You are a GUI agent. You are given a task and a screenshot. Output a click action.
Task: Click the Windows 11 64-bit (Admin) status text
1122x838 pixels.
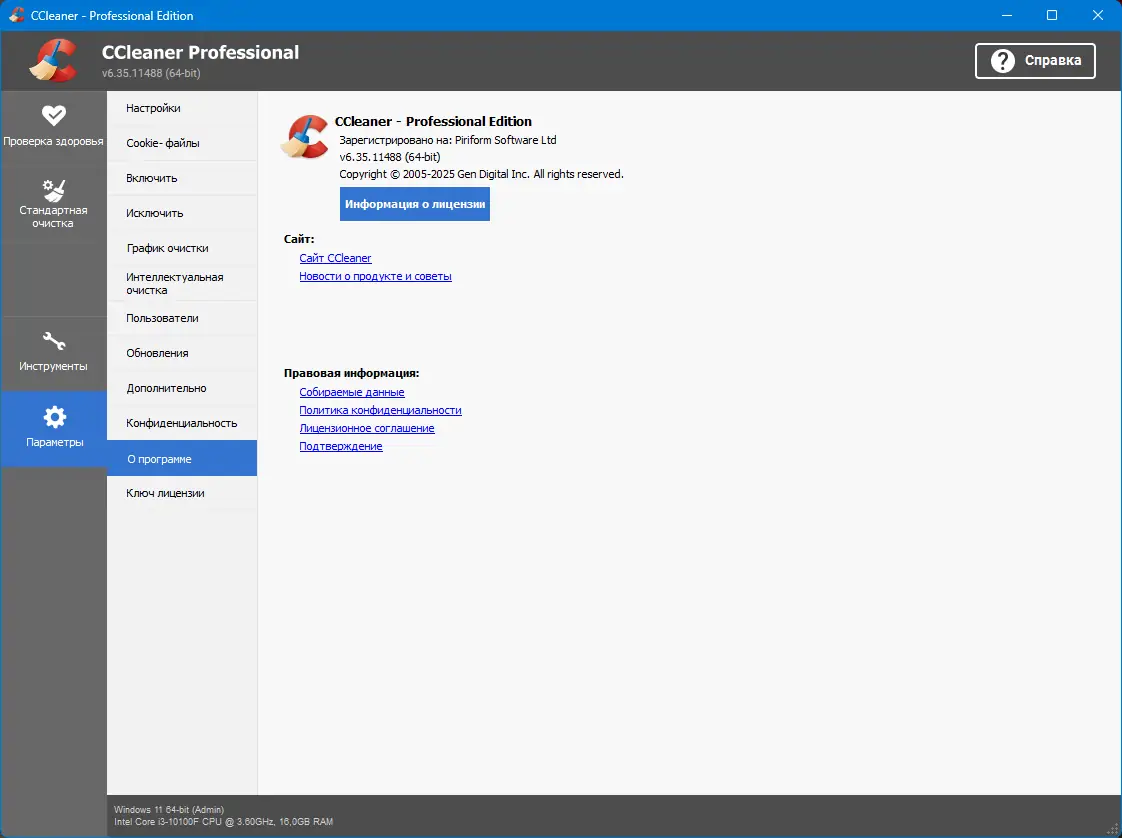click(169, 810)
